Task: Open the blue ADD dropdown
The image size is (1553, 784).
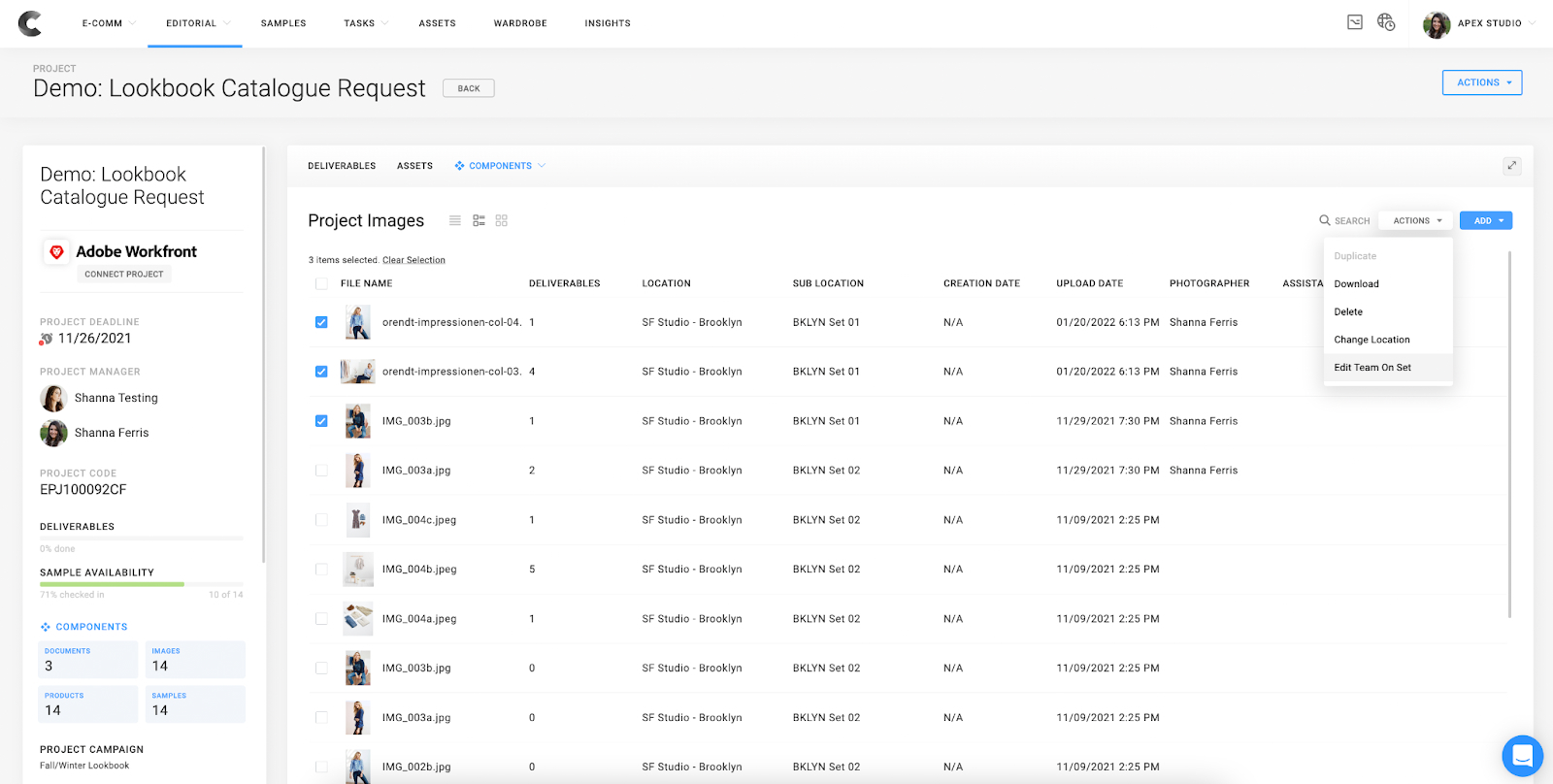Action: (x=1486, y=221)
